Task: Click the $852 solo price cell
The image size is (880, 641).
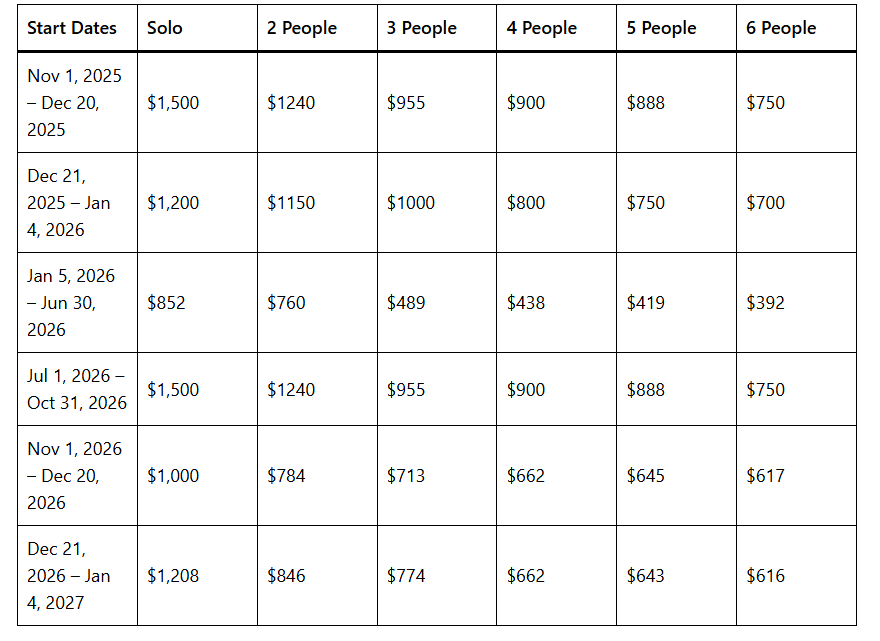Action: coord(166,302)
